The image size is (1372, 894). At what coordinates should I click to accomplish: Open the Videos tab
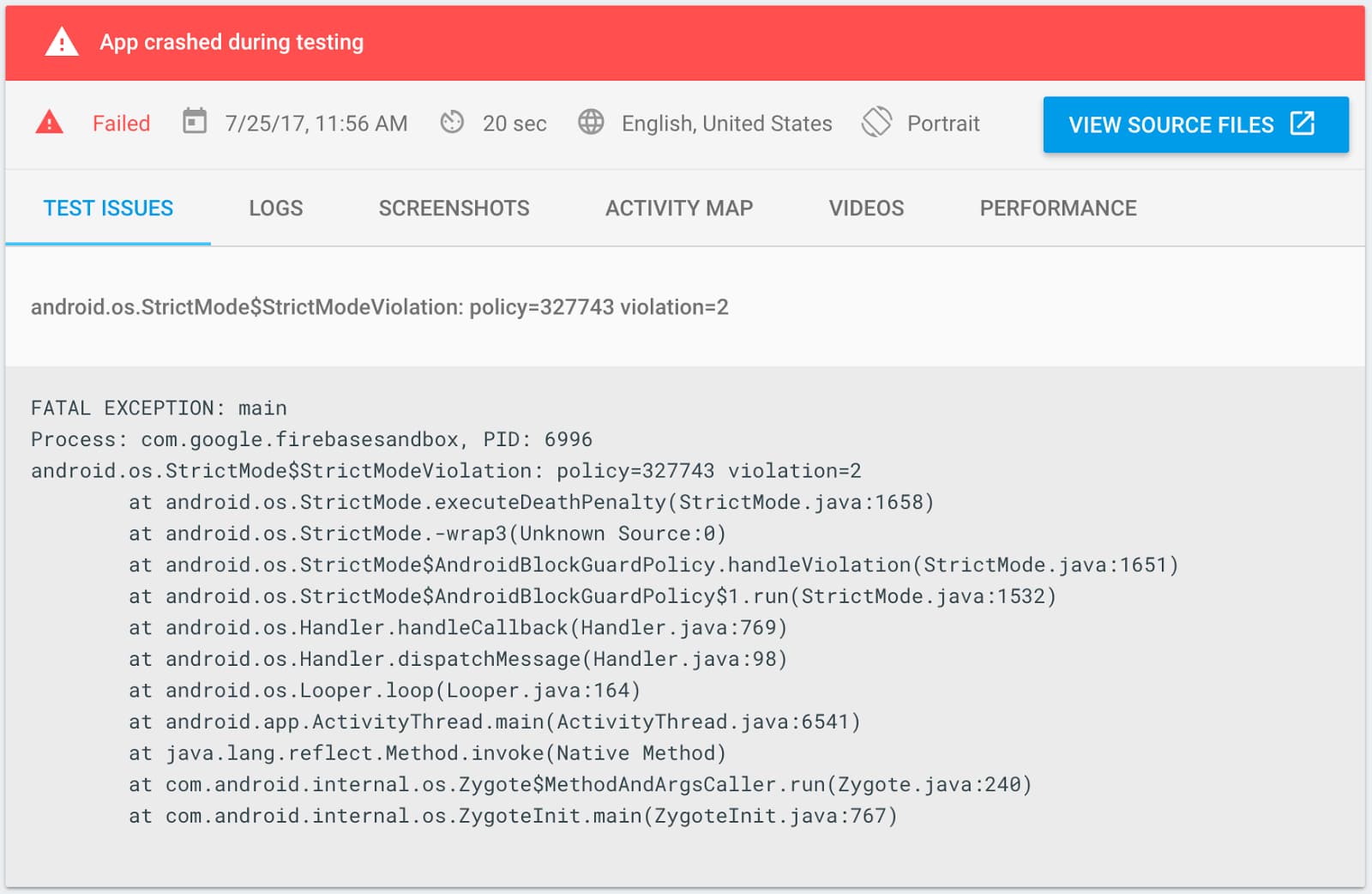click(866, 208)
